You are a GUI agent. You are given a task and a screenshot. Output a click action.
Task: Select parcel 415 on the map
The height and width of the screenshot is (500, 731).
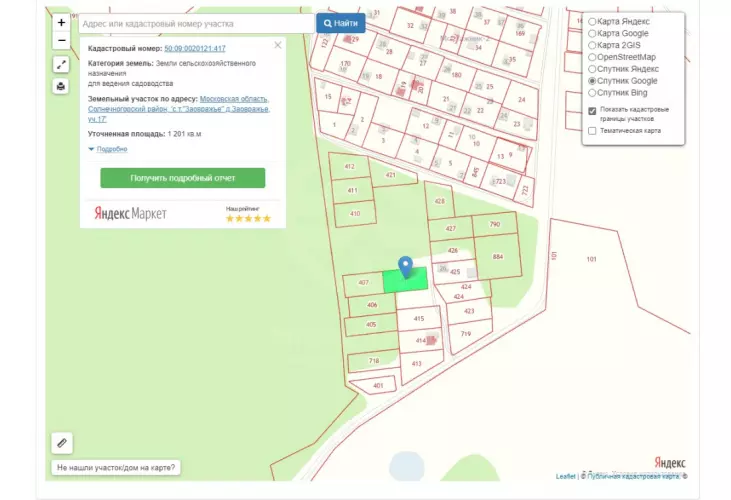(x=419, y=319)
